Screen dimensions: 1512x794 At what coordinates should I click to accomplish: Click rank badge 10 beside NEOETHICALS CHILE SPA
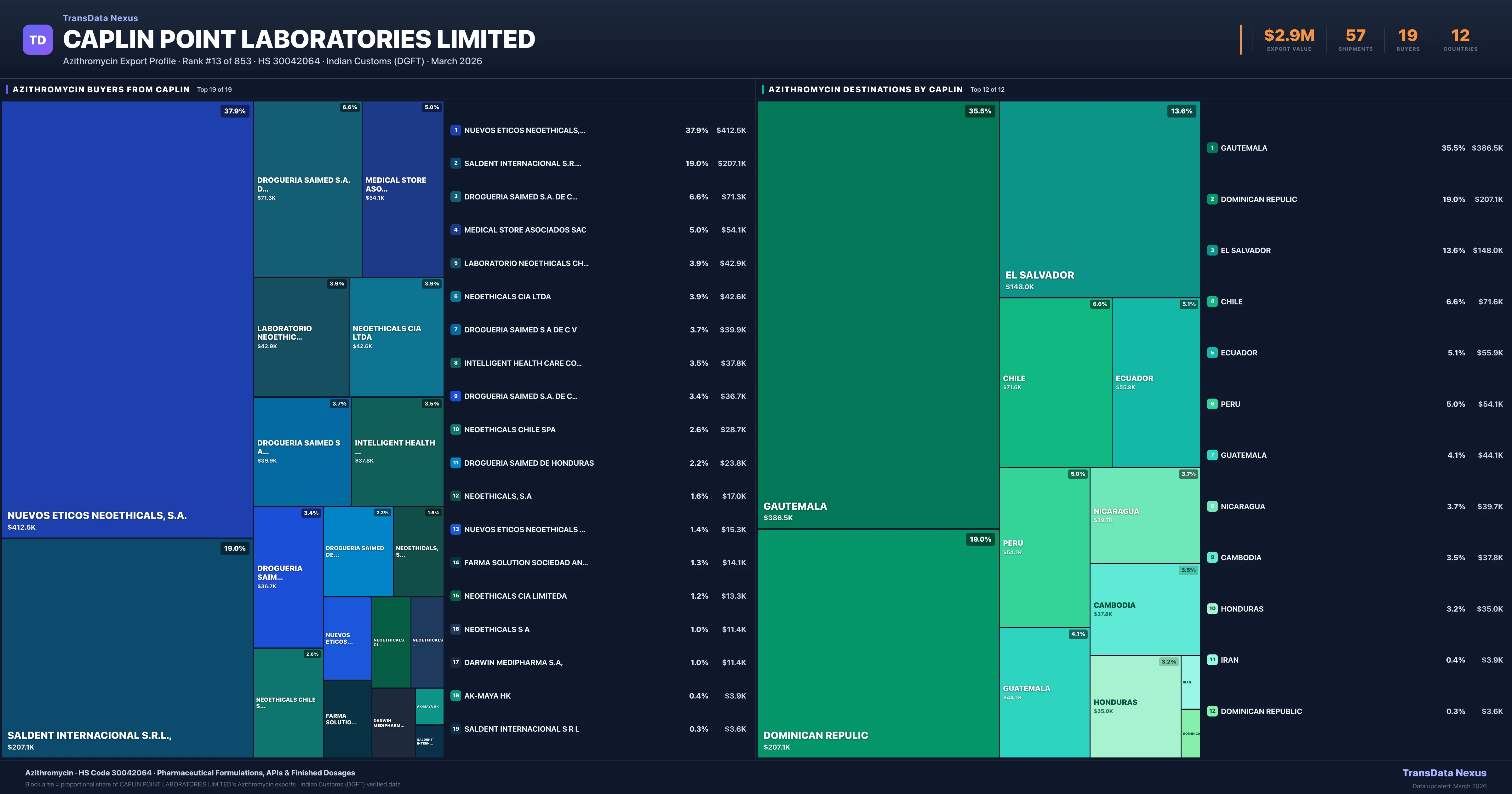pyautogui.click(x=456, y=429)
